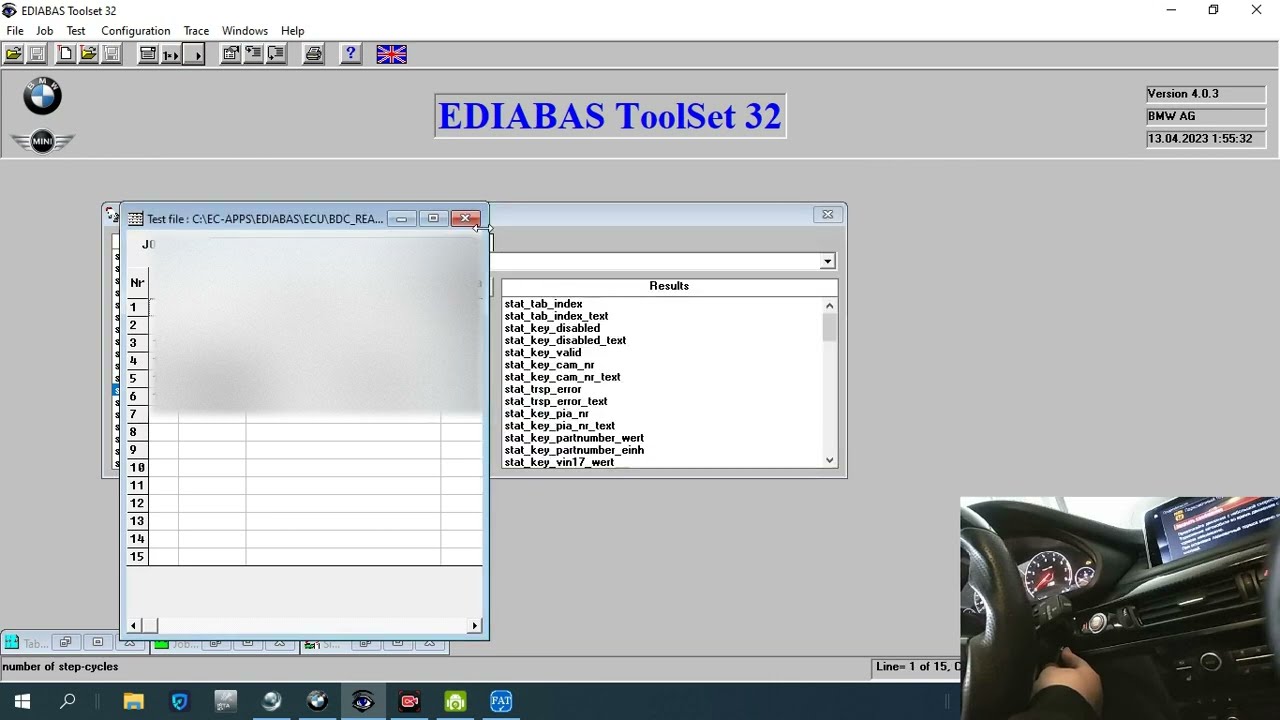Close the job window behind Test file
Screen dimensions: 1280x720
pos(827,214)
